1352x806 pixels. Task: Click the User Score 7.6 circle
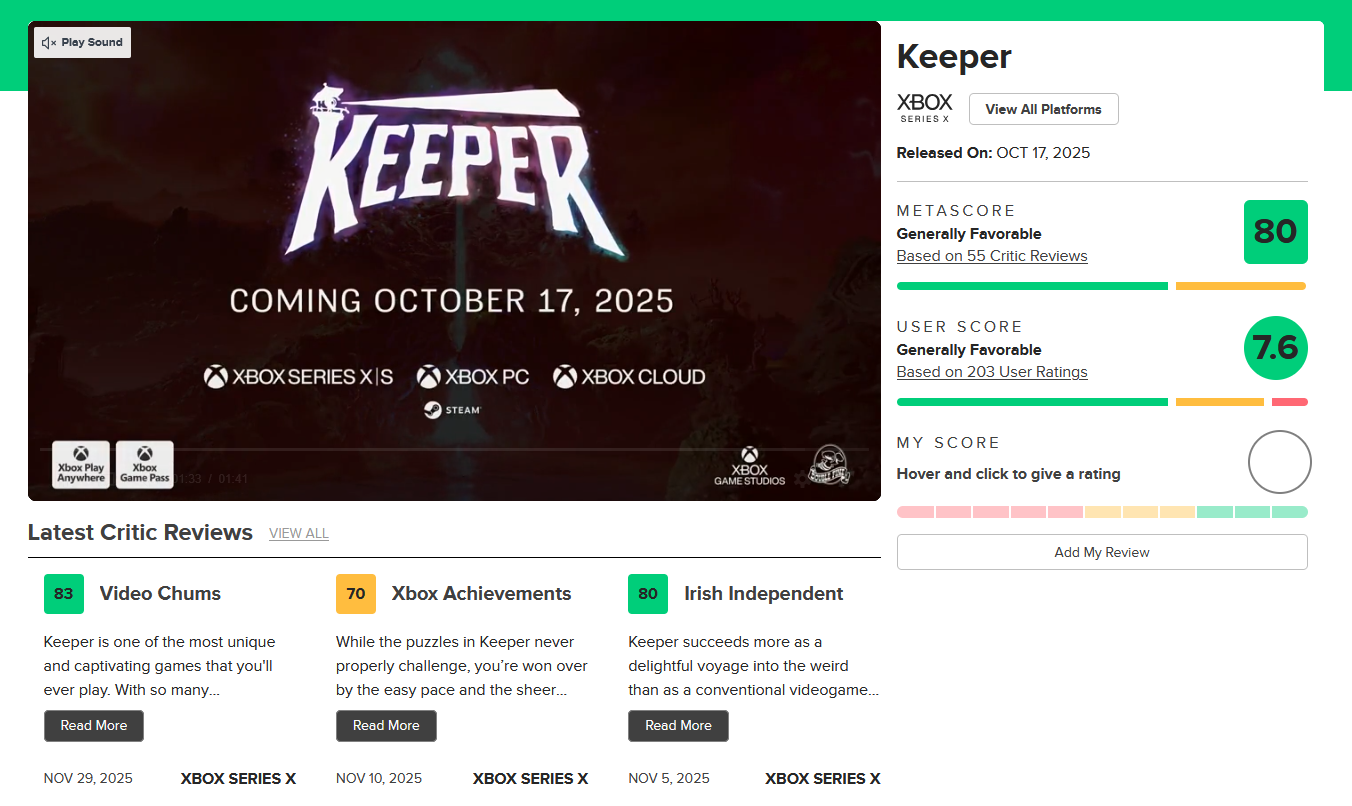tap(1275, 348)
